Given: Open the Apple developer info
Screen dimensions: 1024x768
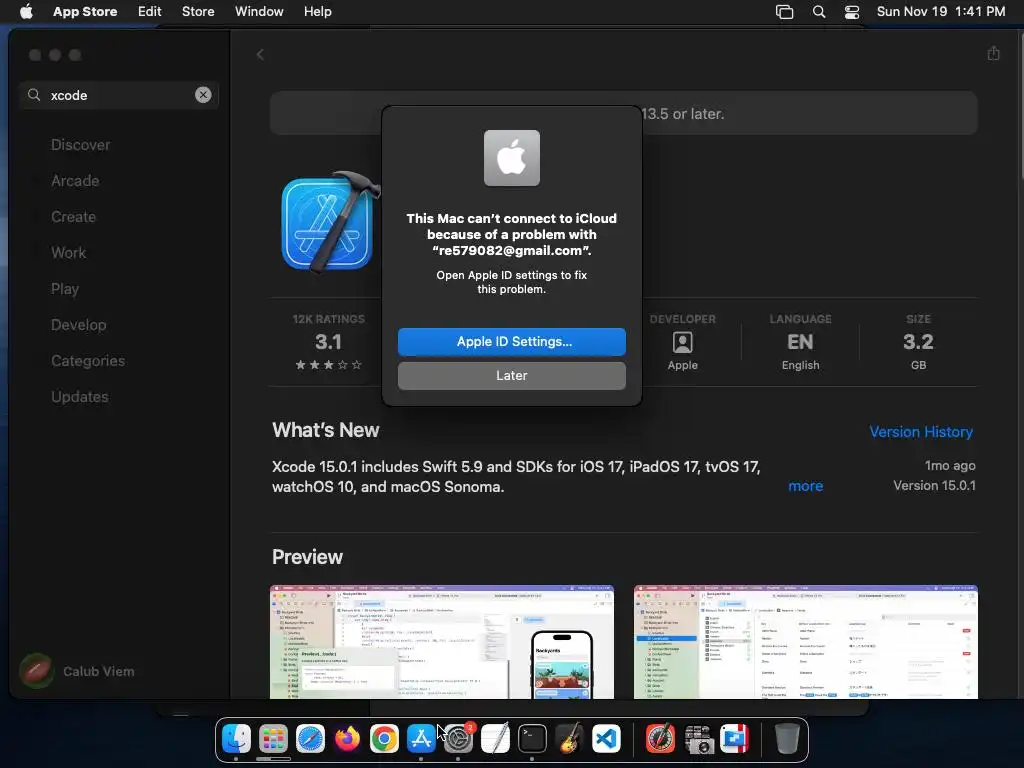Looking at the screenshot, I should pyautogui.click(x=682, y=342).
